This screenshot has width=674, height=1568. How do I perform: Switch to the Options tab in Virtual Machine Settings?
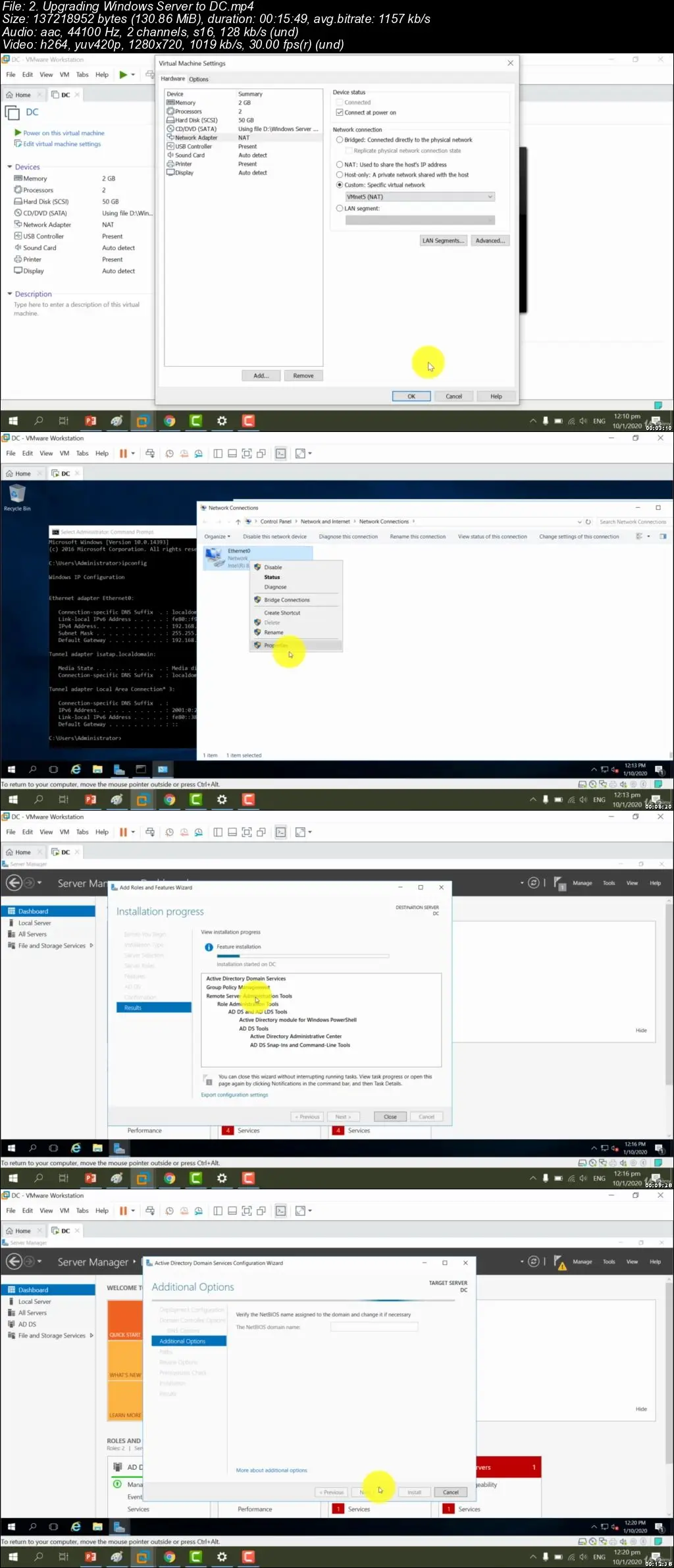[199, 80]
